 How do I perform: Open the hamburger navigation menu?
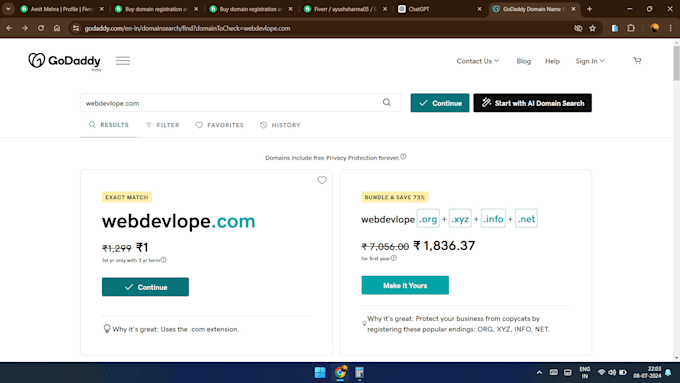point(123,61)
